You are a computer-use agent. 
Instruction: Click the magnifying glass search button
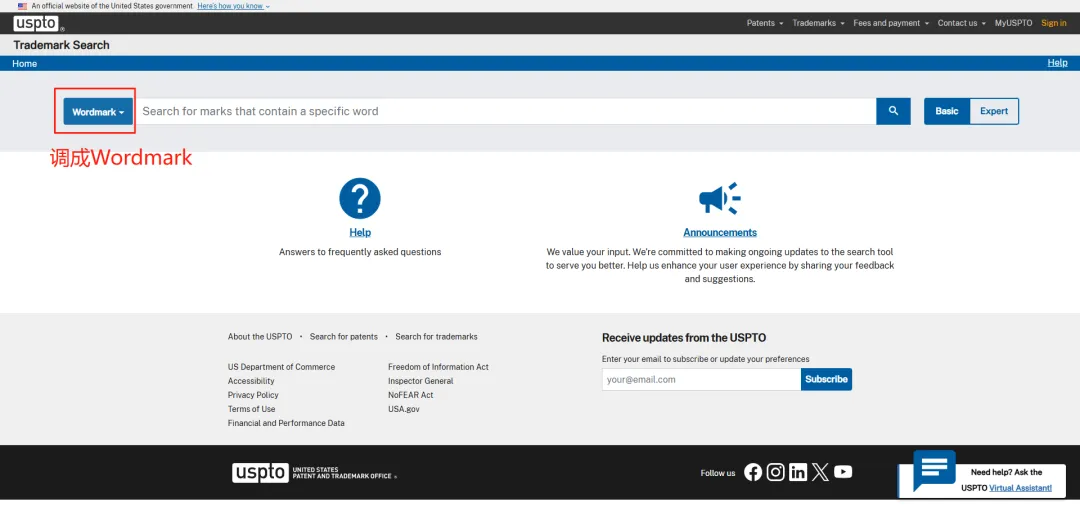[893, 111]
